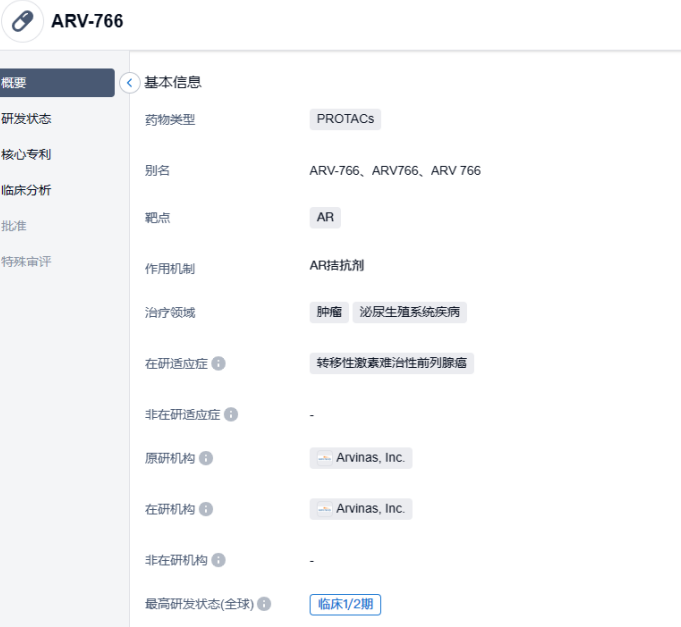The height and width of the screenshot is (627, 681).
Task: Switch to 研发状态 section
Action: tap(27, 119)
